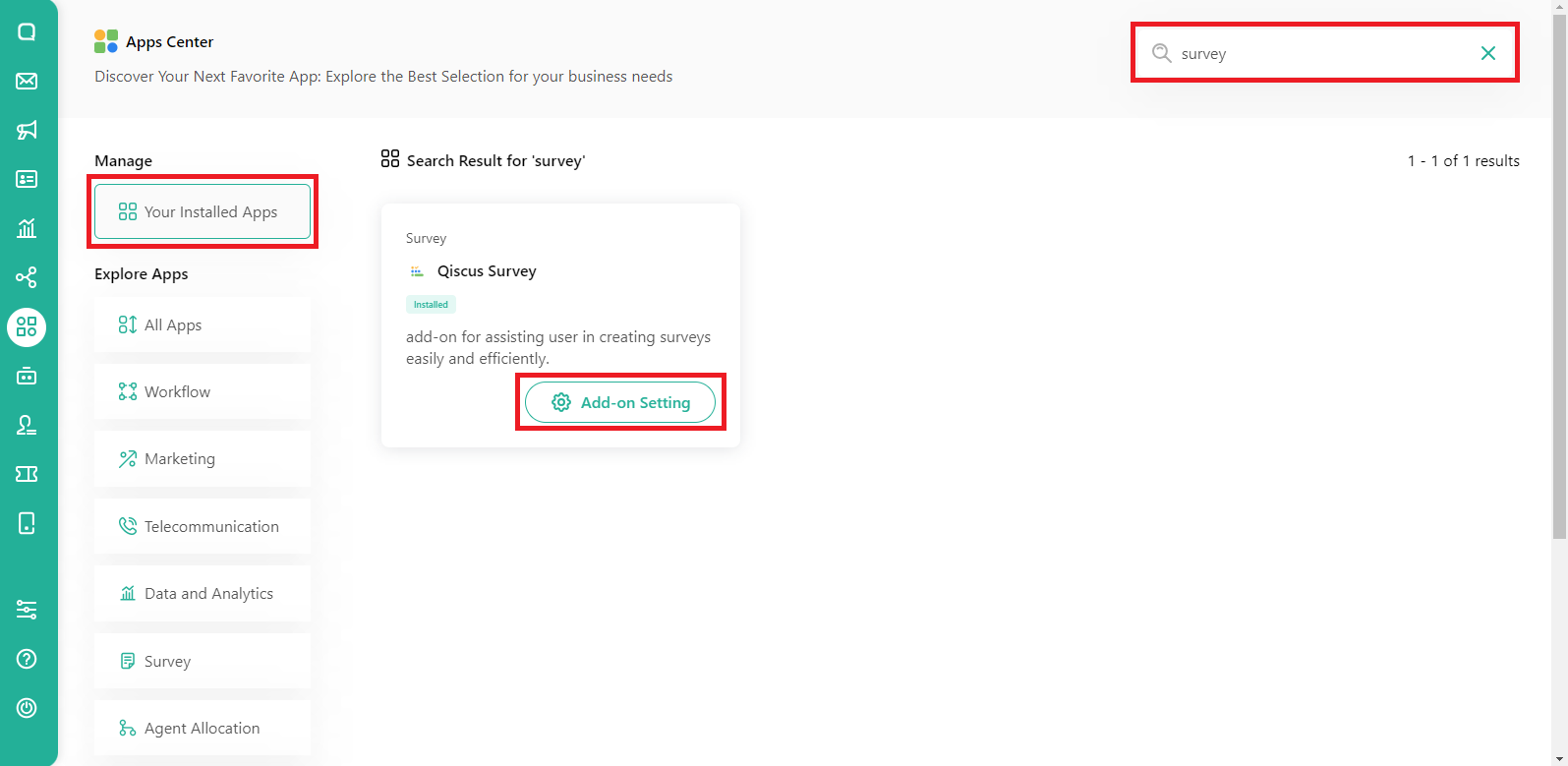Click the gear icon on Add-on Setting
This screenshot has height=766, width=1568.
pos(561,402)
